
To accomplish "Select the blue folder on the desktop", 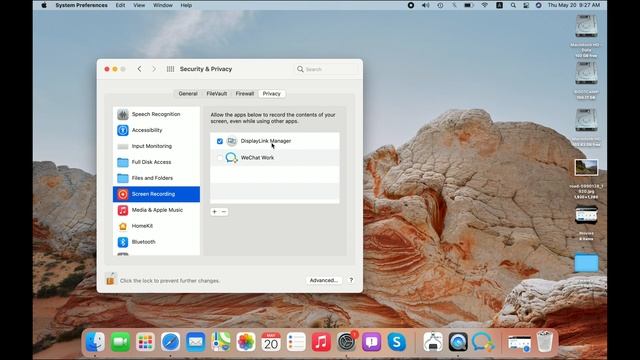I will pos(586,263).
